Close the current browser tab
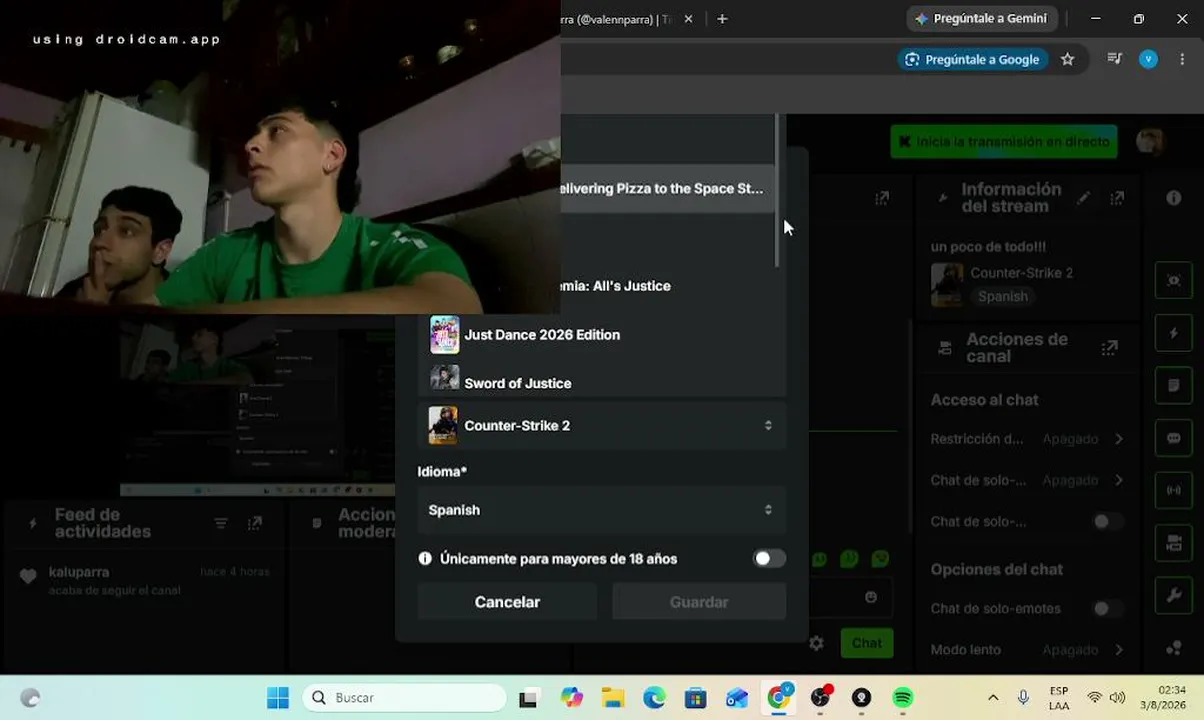1204x720 pixels. pos(688,19)
